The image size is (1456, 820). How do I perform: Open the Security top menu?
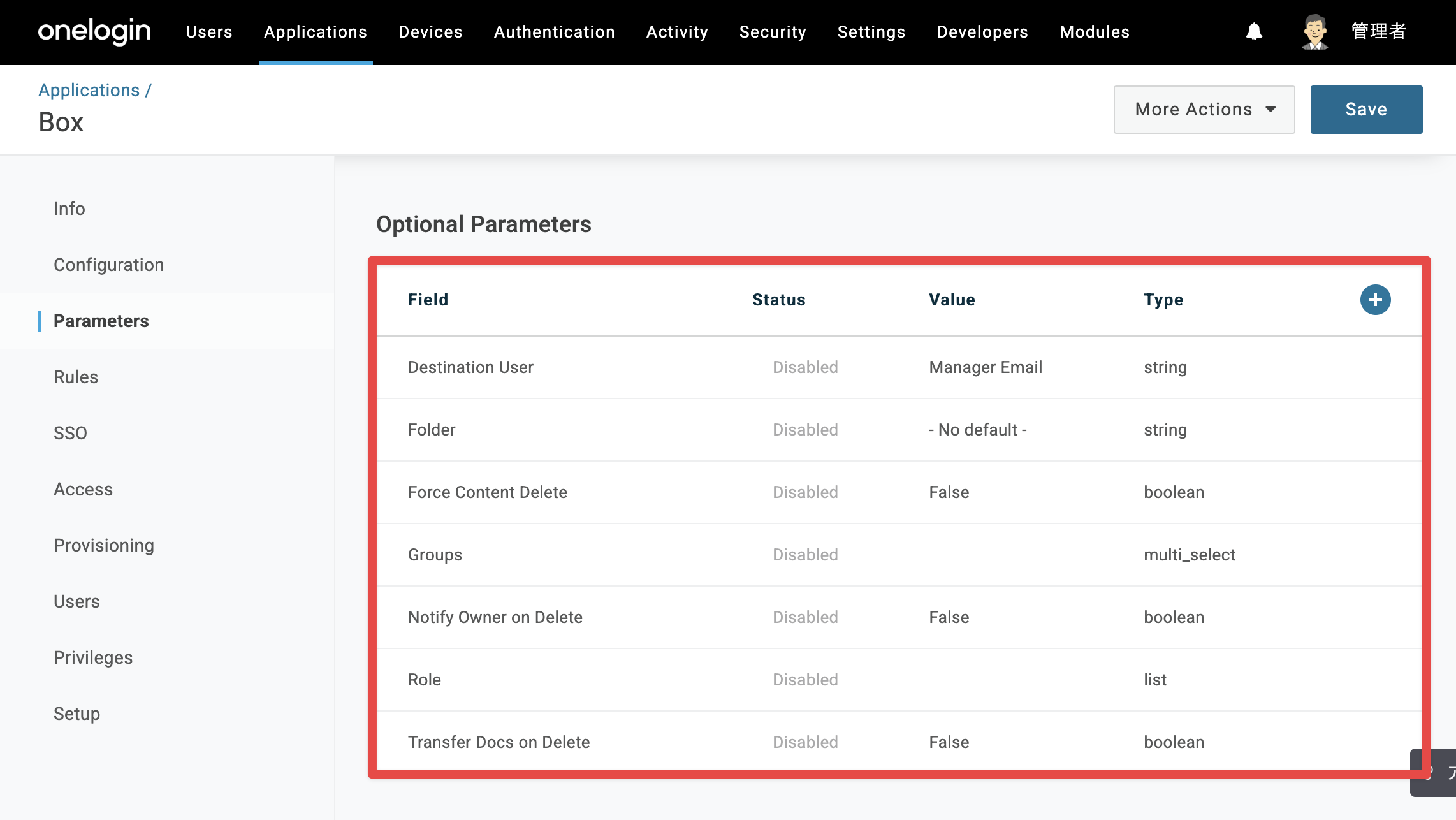click(773, 32)
